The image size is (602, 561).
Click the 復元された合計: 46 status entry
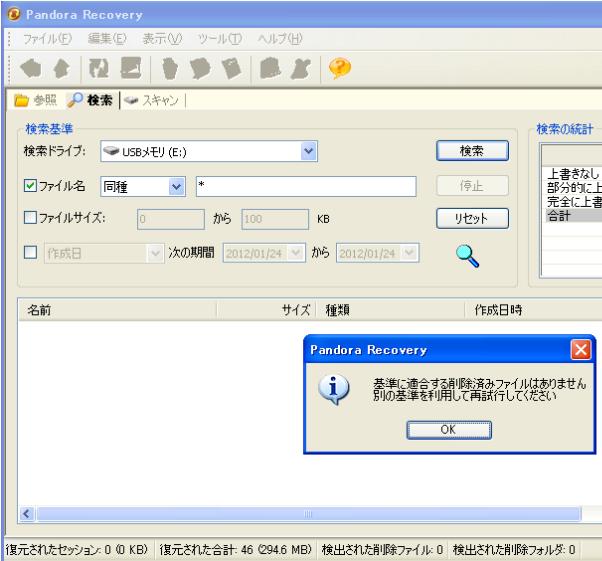click(235, 549)
